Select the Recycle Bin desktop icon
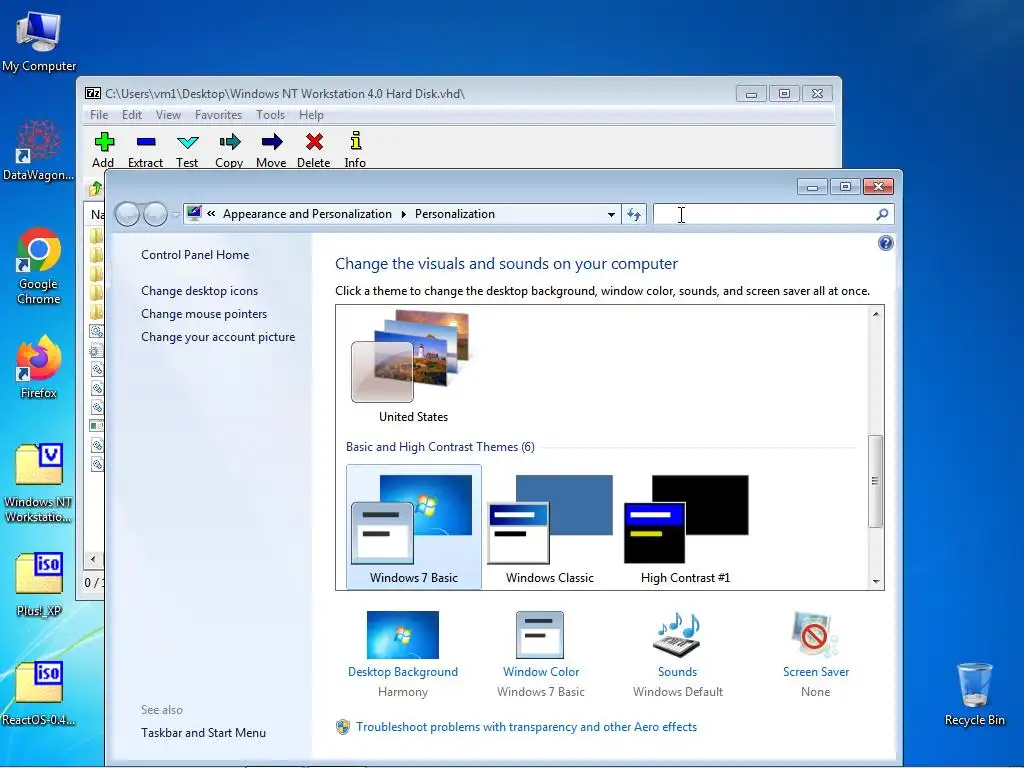This screenshot has width=1024, height=768. tap(974, 694)
